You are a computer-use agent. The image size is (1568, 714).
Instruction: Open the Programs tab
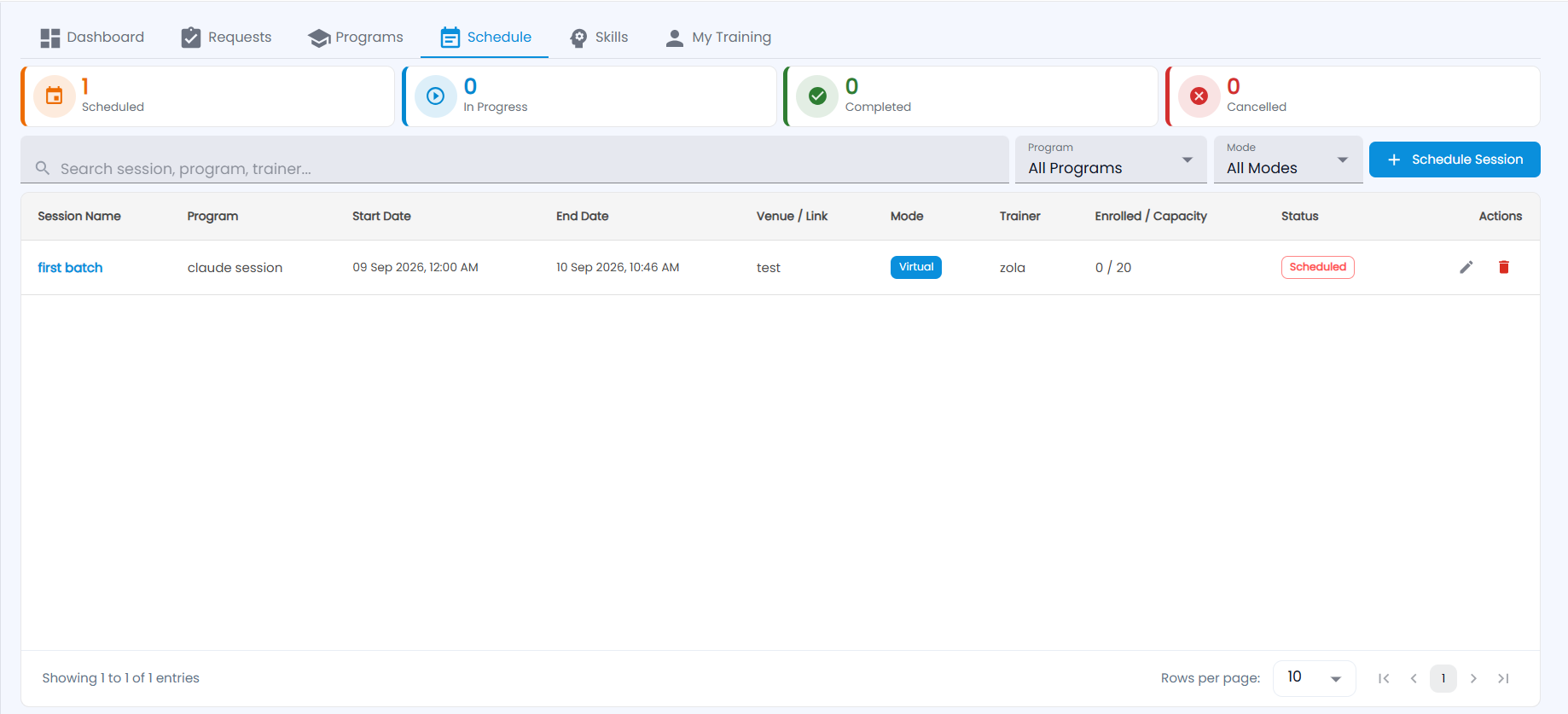click(x=355, y=38)
